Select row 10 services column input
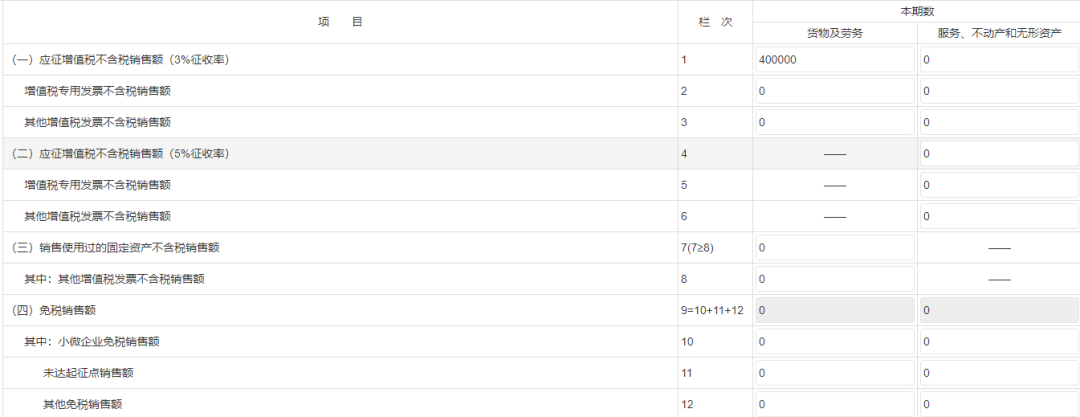The image size is (1080, 417). (x=998, y=342)
